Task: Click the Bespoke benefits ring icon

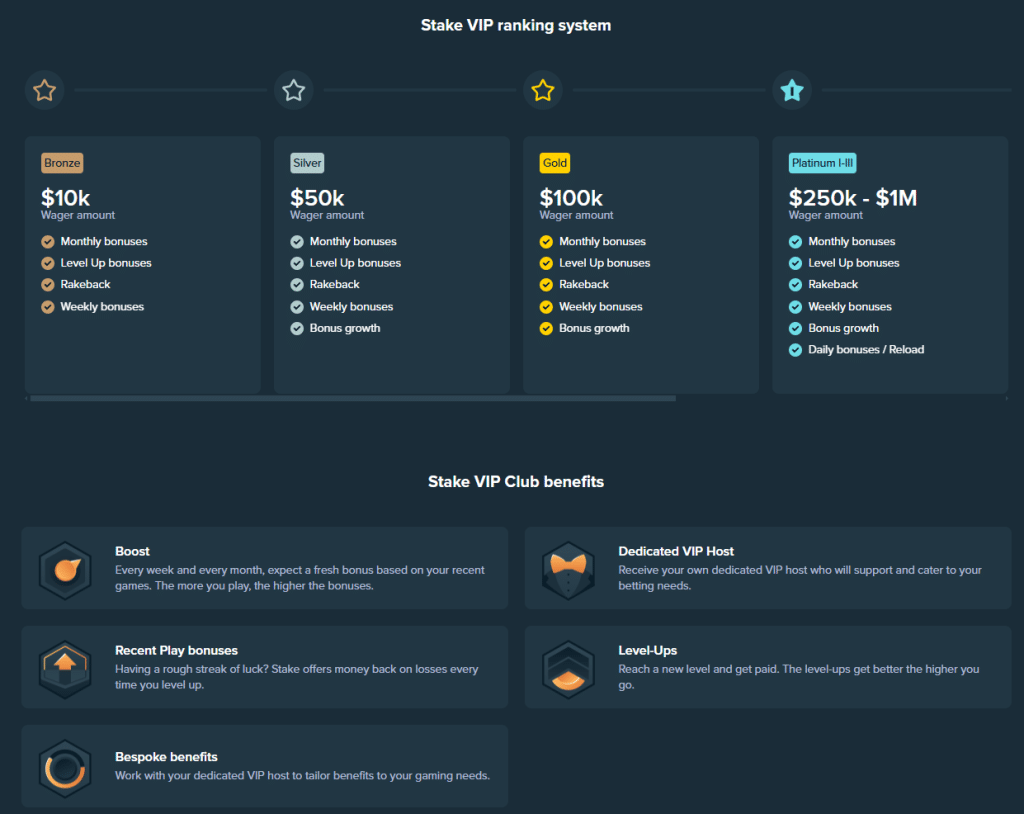Action: tap(65, 768)
